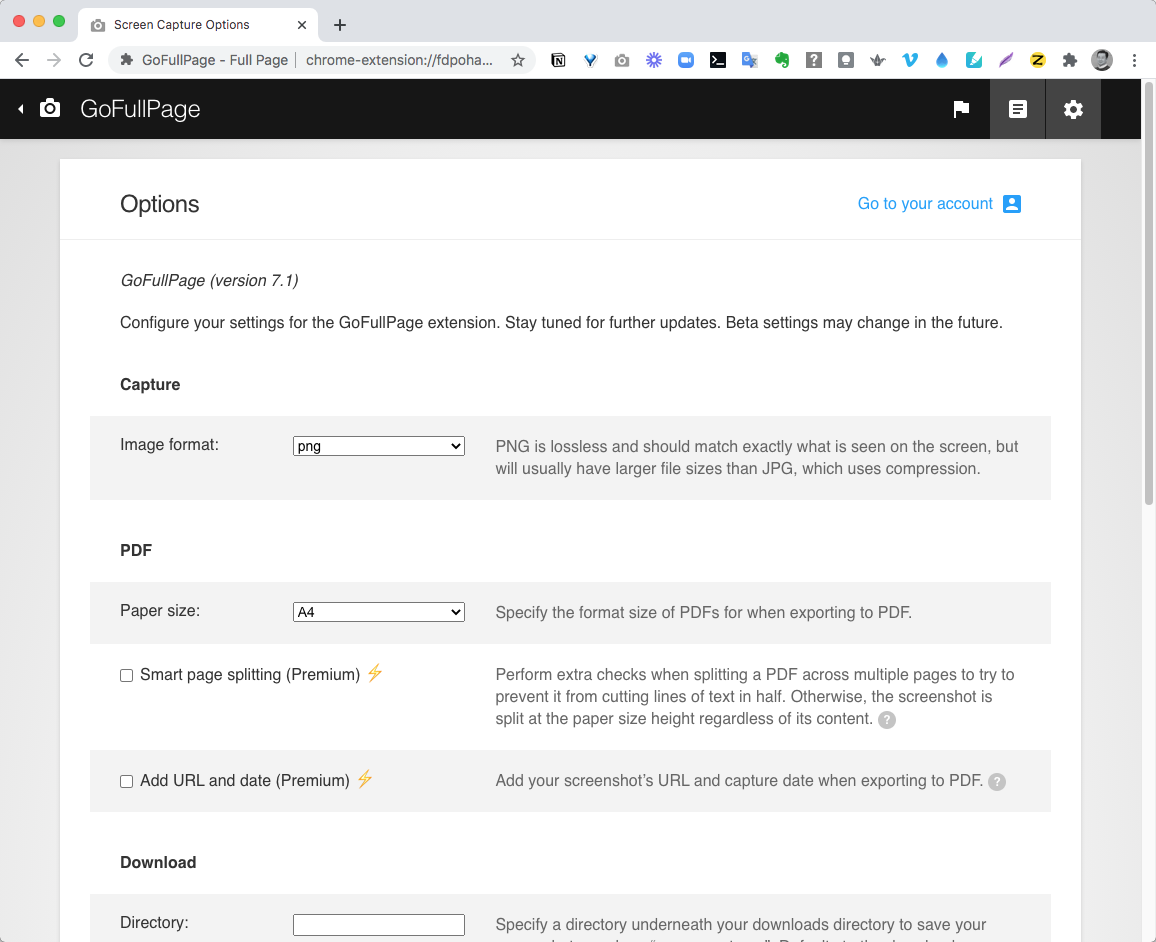Click the Evernote elephant extension icon

point(782,60)
